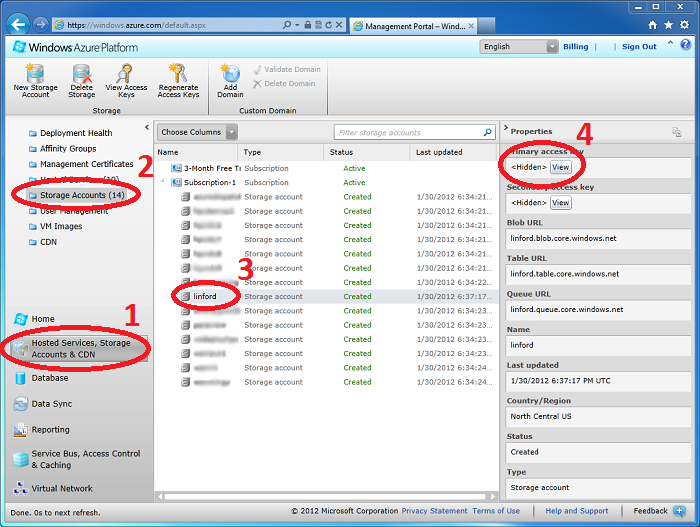Select Storage Accounts (14) folder

[x=76, y=195]
